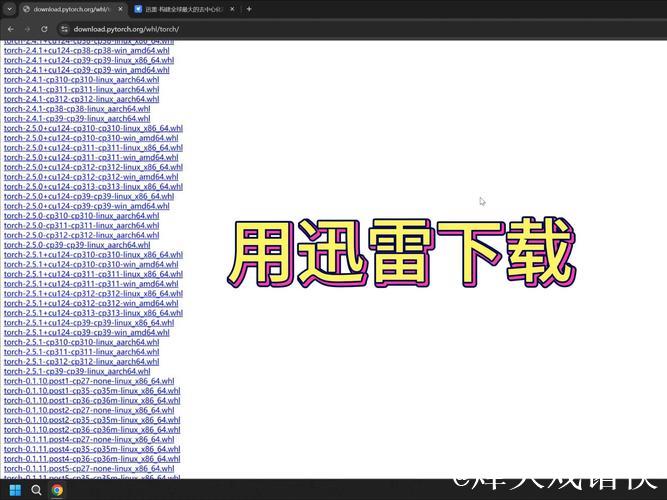Open torch-2.5.0+cu124-cp311-cp311-linux_x86_64.whl link
This screenshot has width=667, height=500.
point(94,148)
